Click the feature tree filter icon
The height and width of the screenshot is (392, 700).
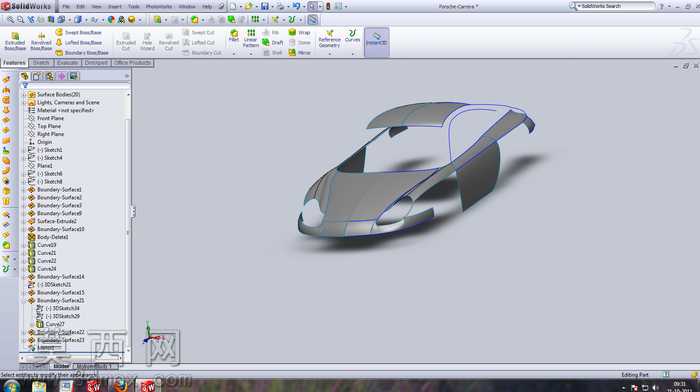25,85
